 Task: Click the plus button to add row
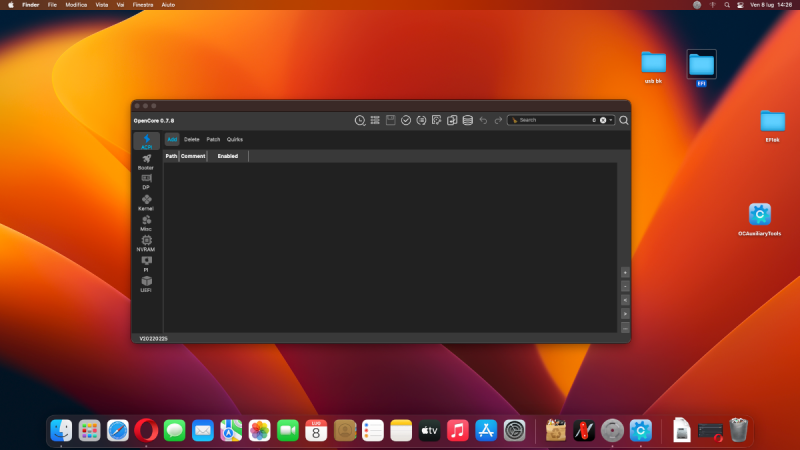tap(625, 272)
